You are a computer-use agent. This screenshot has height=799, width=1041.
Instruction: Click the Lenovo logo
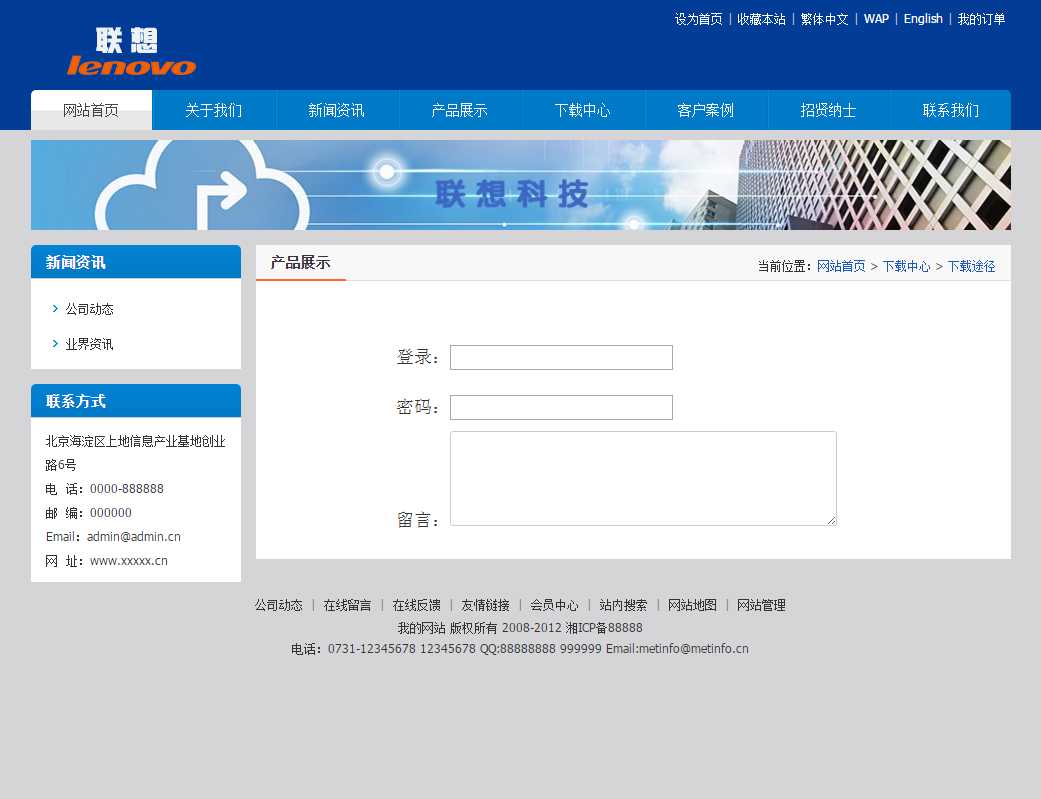click(131, 52)
